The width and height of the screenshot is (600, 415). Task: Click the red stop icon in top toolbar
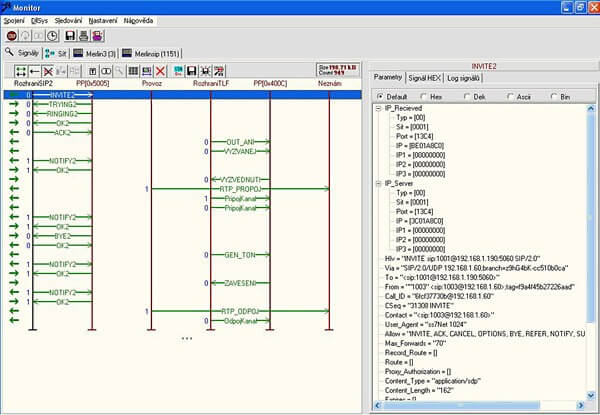pyautogui.click(x=11, y=36)
